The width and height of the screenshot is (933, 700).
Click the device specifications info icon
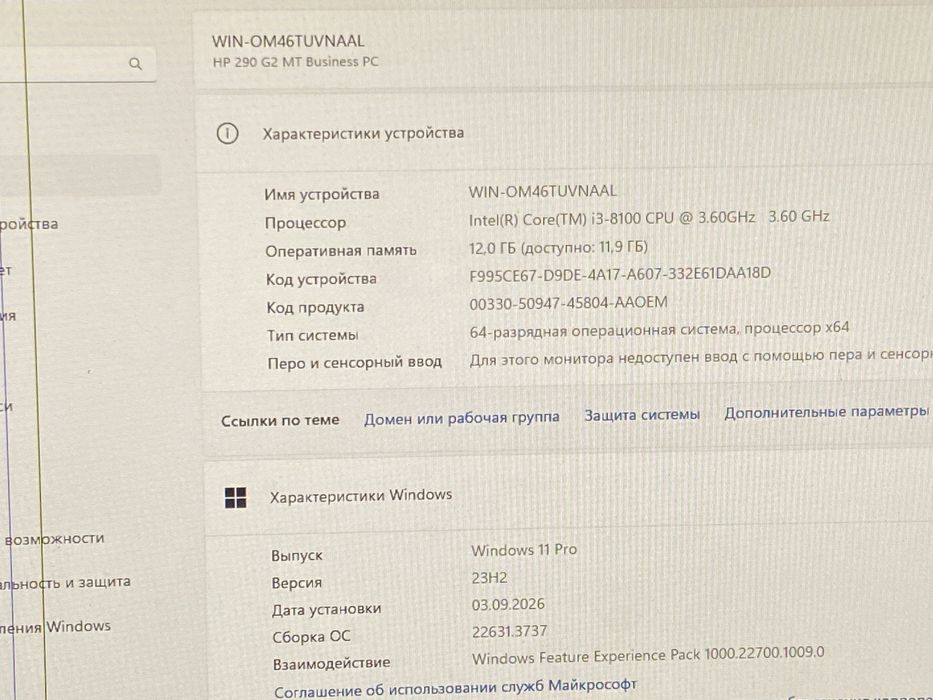(x=227, y=133)
